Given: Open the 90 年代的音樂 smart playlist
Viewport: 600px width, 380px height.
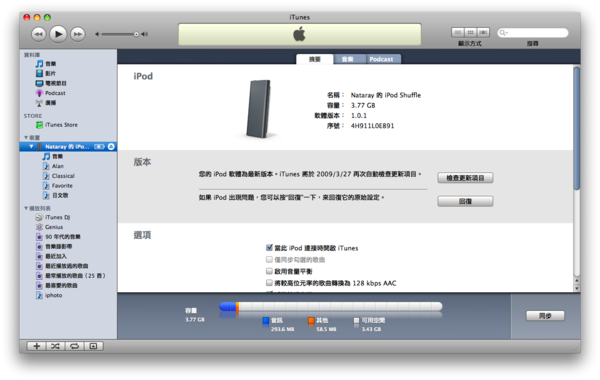Looking at the screenshot, I should click(x=58, y=237).
